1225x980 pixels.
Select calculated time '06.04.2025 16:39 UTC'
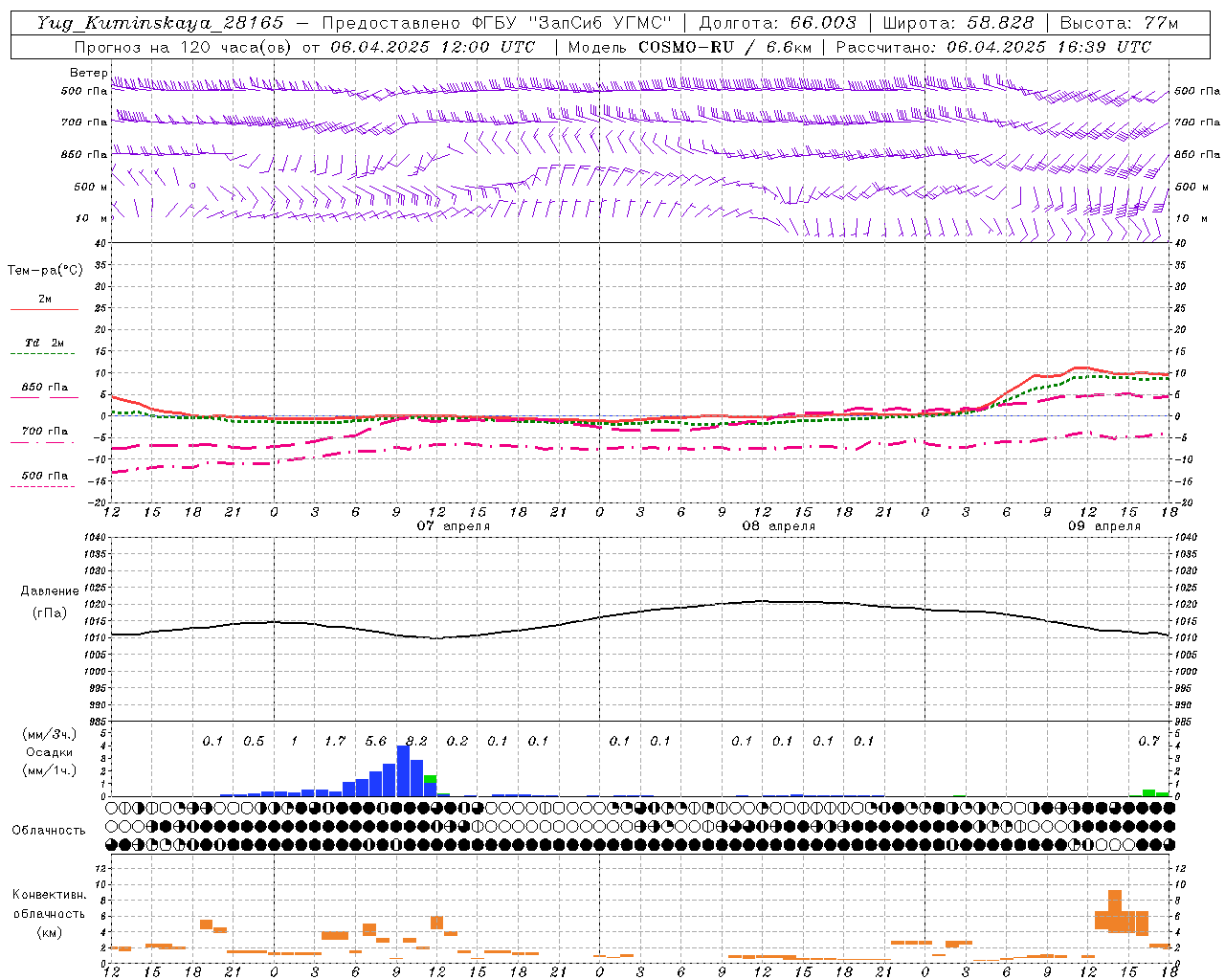coord(1049,47)
